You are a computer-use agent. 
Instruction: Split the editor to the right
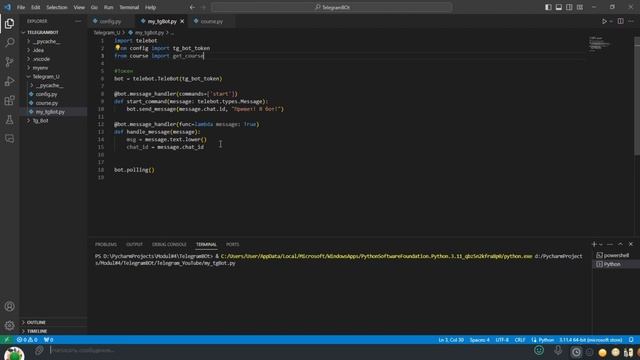tap(620, 21)
